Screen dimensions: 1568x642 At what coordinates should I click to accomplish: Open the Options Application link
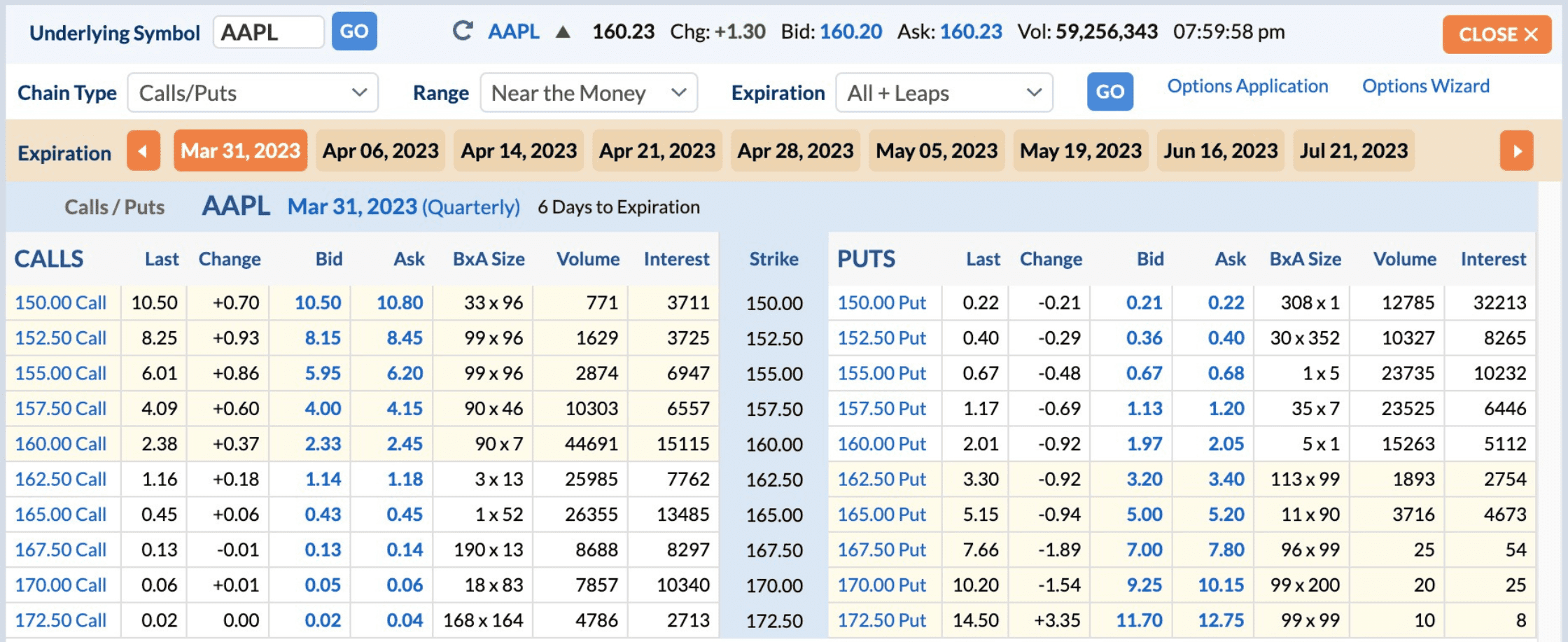click(x=1247, y=86)
